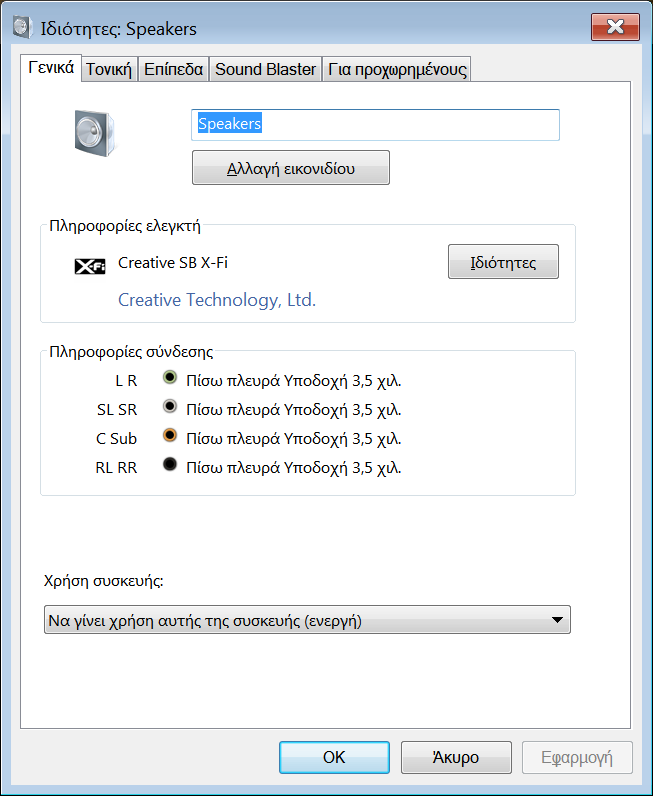Screen dimensions: 653x796
Task: Select the Sound Blaster tab
Action: tap(265, 69)
